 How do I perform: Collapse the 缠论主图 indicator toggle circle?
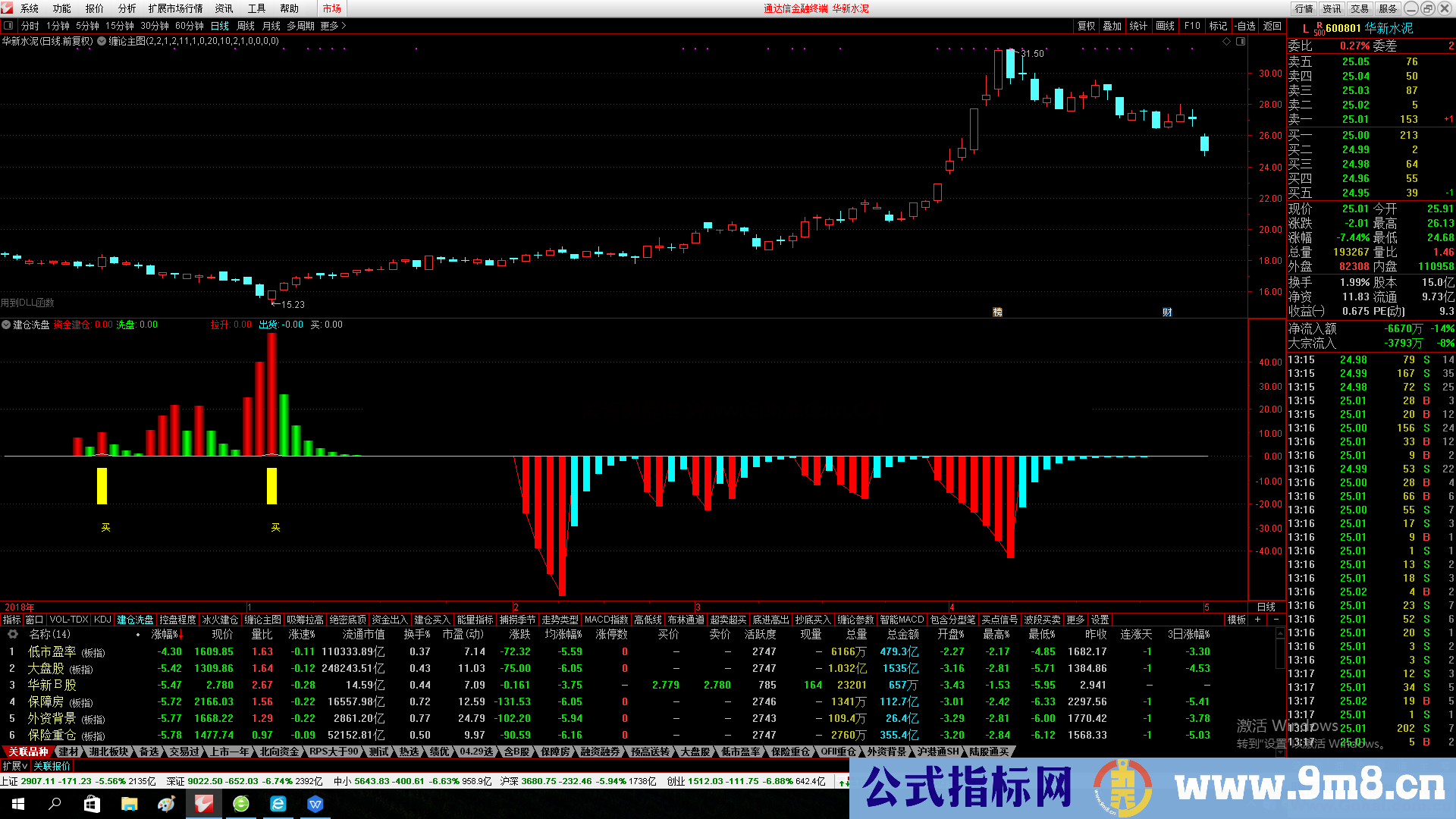[x=102, y=42]
